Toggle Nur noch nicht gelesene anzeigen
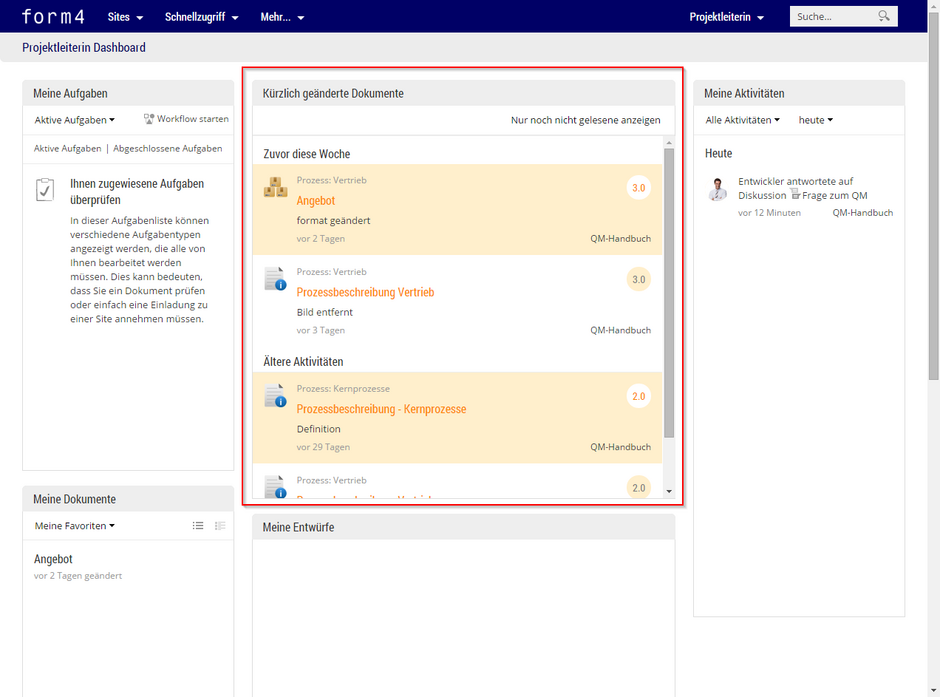Viewport: 940px width, 697px height. 585,120
